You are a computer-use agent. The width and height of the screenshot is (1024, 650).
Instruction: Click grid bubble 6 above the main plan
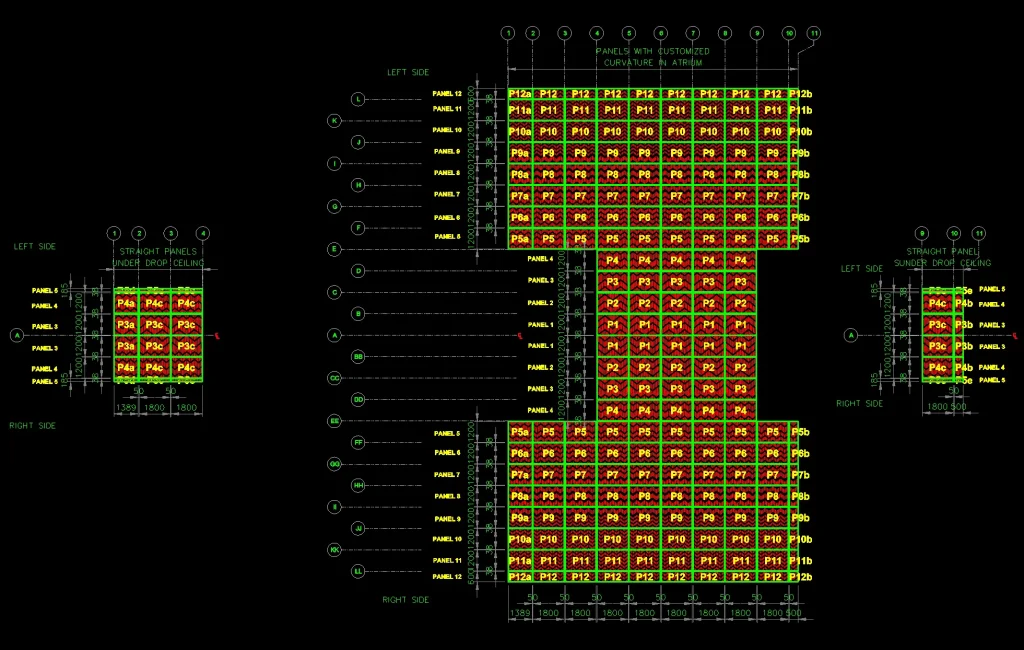coord(660,33)
